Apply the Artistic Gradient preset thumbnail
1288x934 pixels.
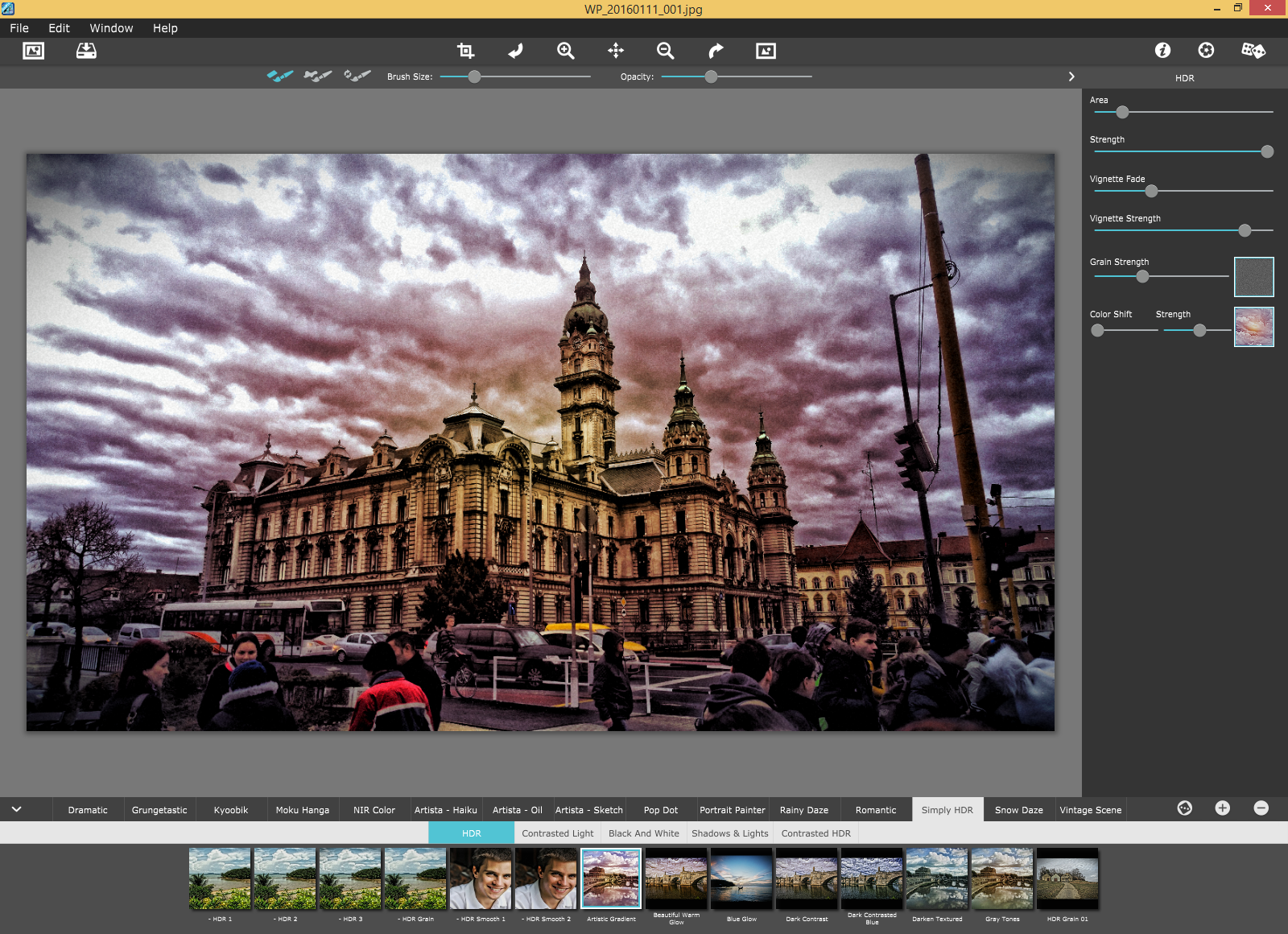611,879
